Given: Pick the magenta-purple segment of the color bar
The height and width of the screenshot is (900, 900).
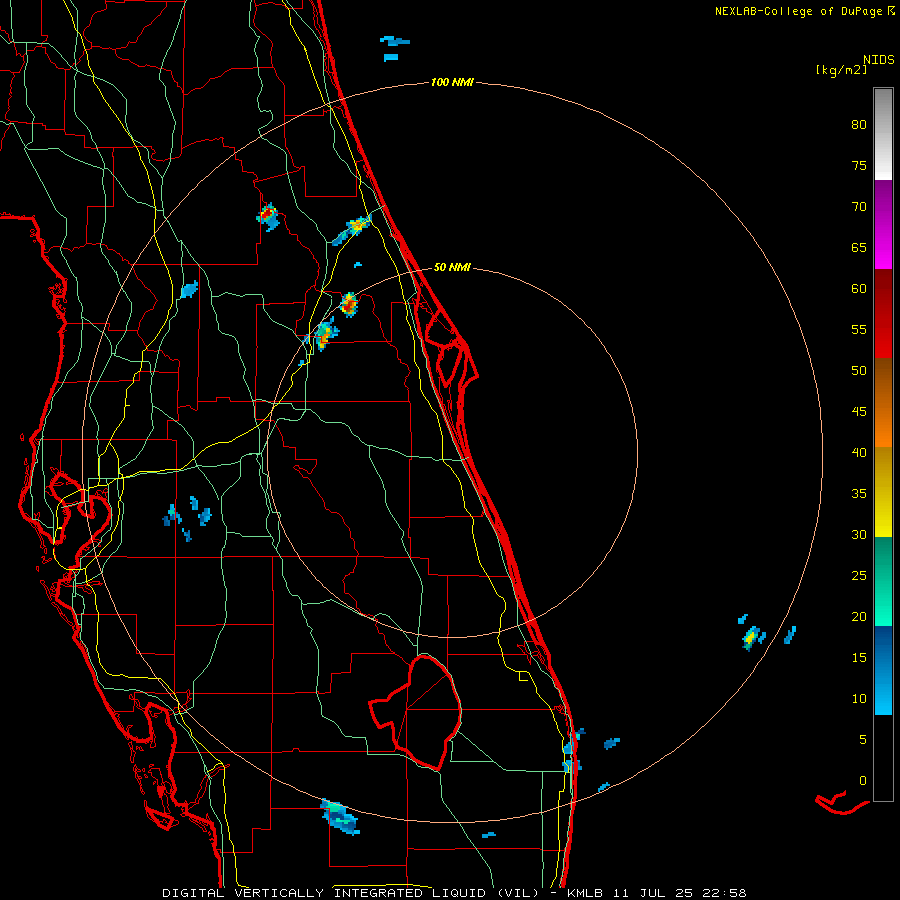Looking at the screenshot, I should pyautogui.click(x=883, y=224).
